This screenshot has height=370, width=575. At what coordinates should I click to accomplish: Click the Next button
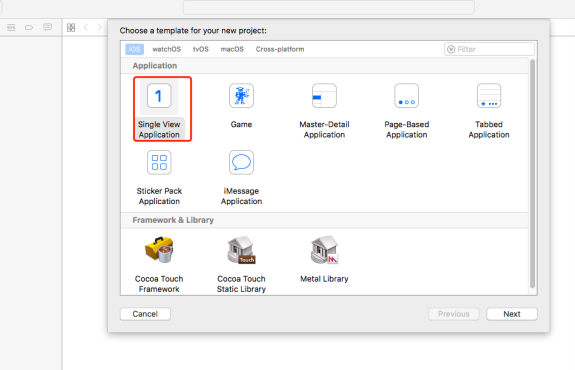[x=512, y=314]
